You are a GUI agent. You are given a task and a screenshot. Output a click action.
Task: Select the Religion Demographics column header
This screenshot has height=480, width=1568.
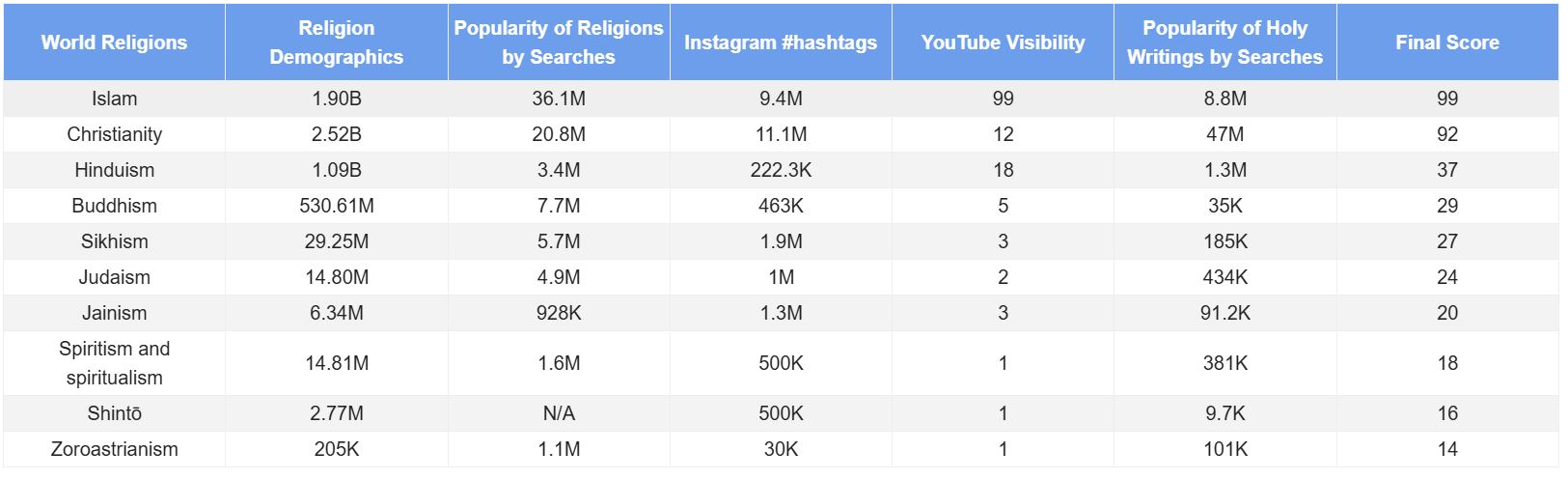[x=336, y=42]
